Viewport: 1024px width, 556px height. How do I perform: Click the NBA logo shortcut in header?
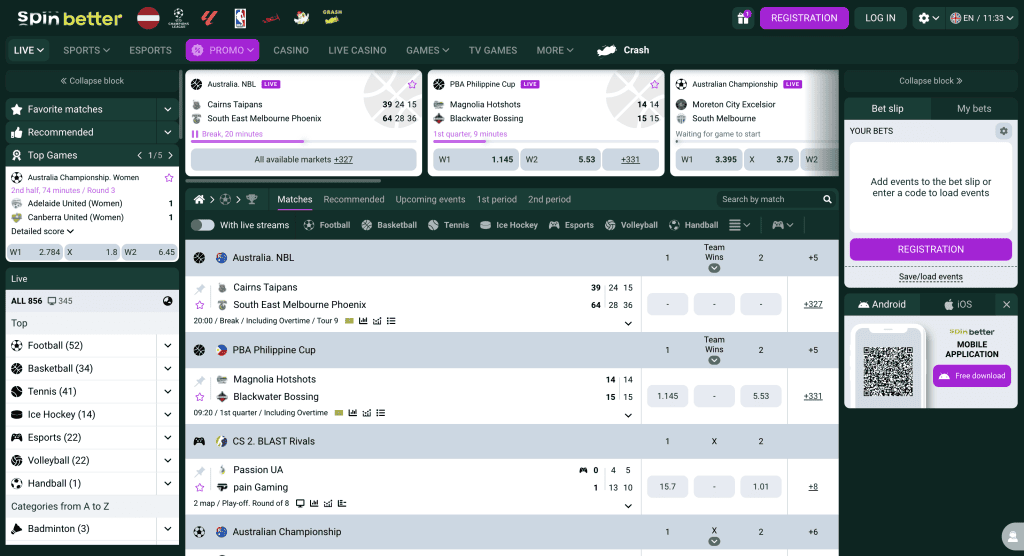click(240, 18)
